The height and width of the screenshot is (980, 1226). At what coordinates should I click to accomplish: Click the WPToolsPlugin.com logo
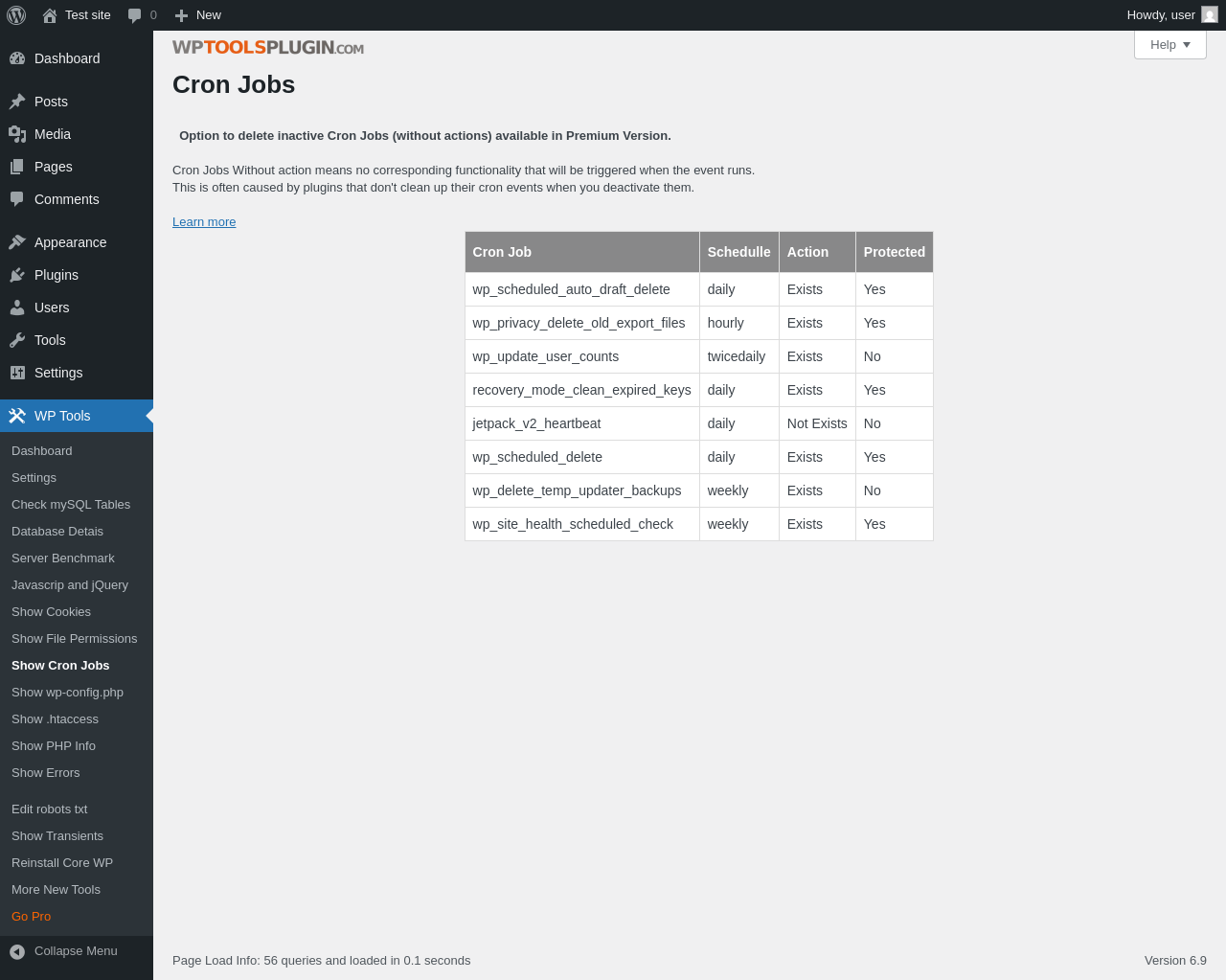click(268, 48)
